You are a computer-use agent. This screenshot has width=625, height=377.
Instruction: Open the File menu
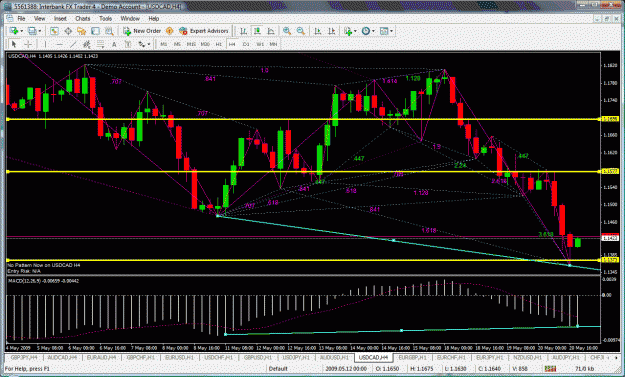(x=21, y=18)
